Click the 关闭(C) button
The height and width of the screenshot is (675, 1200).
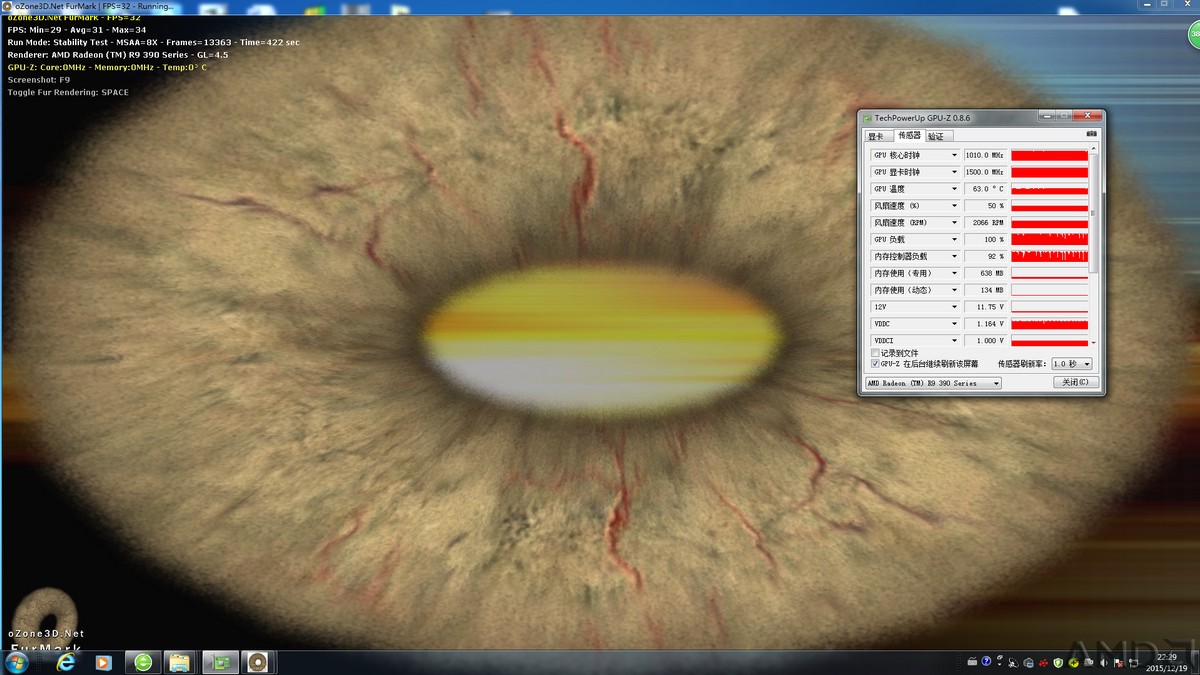1076,382
